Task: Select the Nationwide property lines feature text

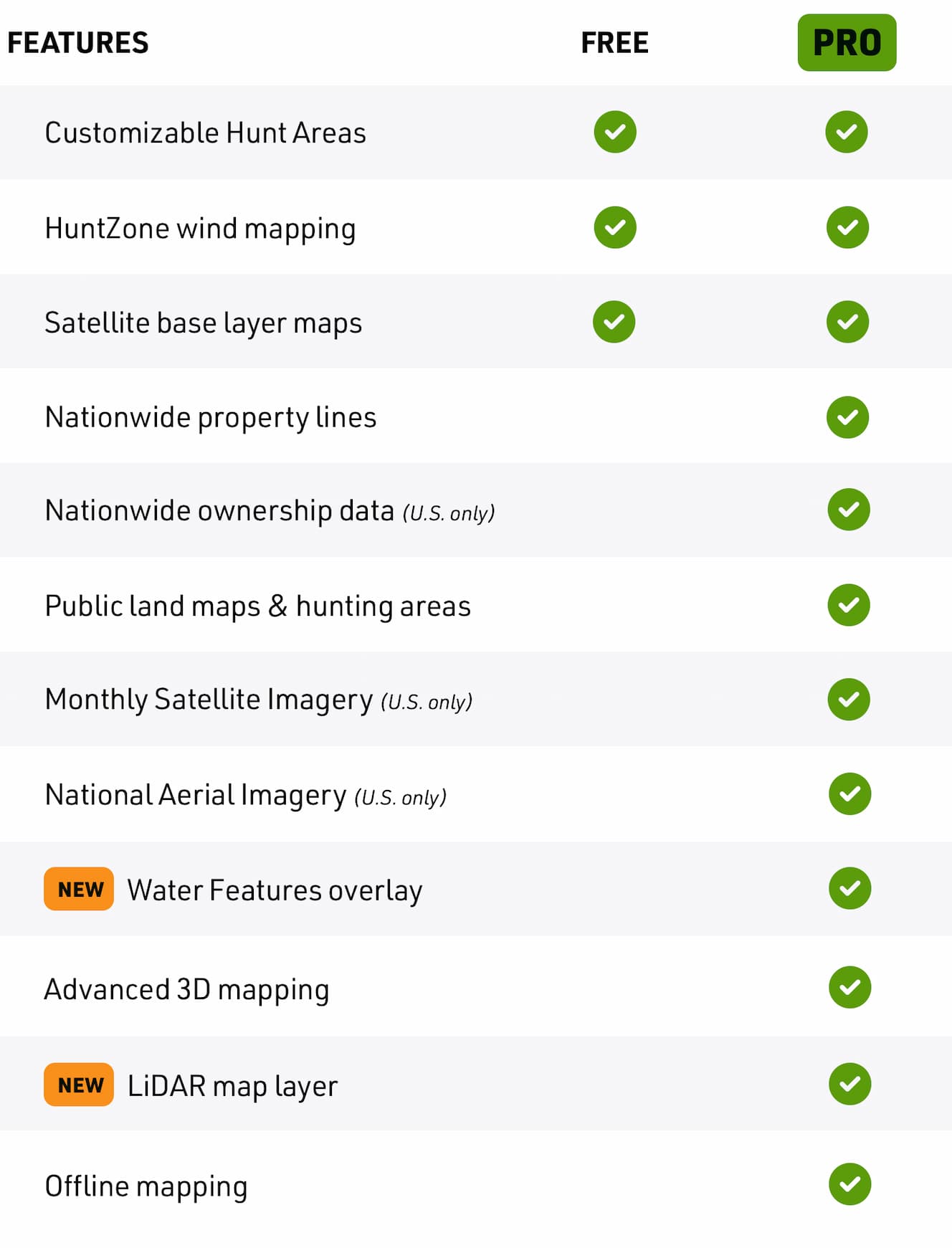Action: click(210, 418)
